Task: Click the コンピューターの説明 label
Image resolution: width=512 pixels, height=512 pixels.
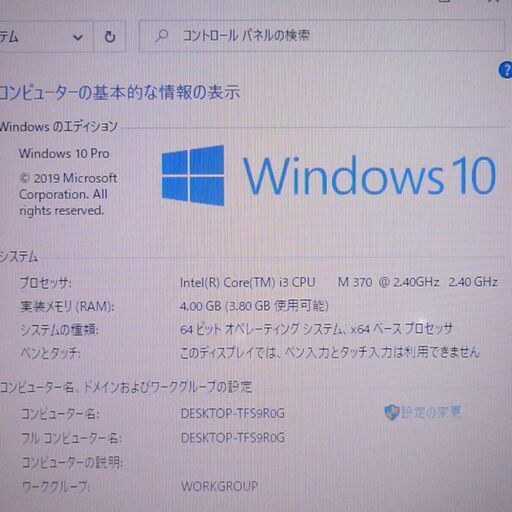Action: (x=72, y=462)
